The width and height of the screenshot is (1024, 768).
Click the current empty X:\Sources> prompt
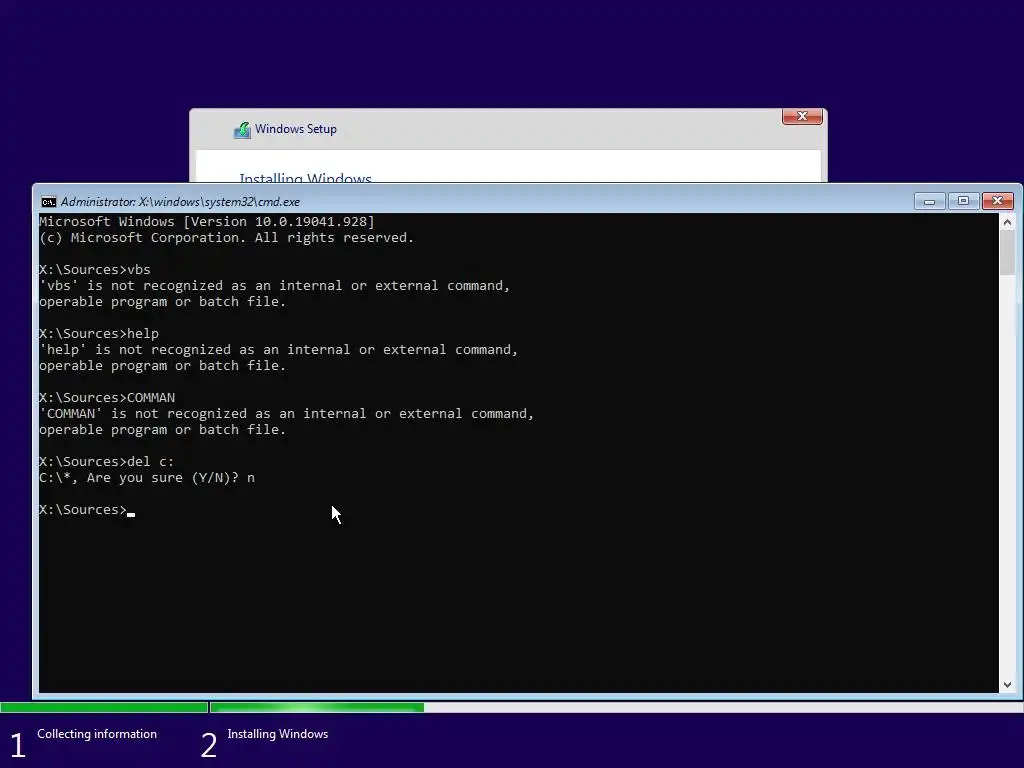tap(87, 510)
